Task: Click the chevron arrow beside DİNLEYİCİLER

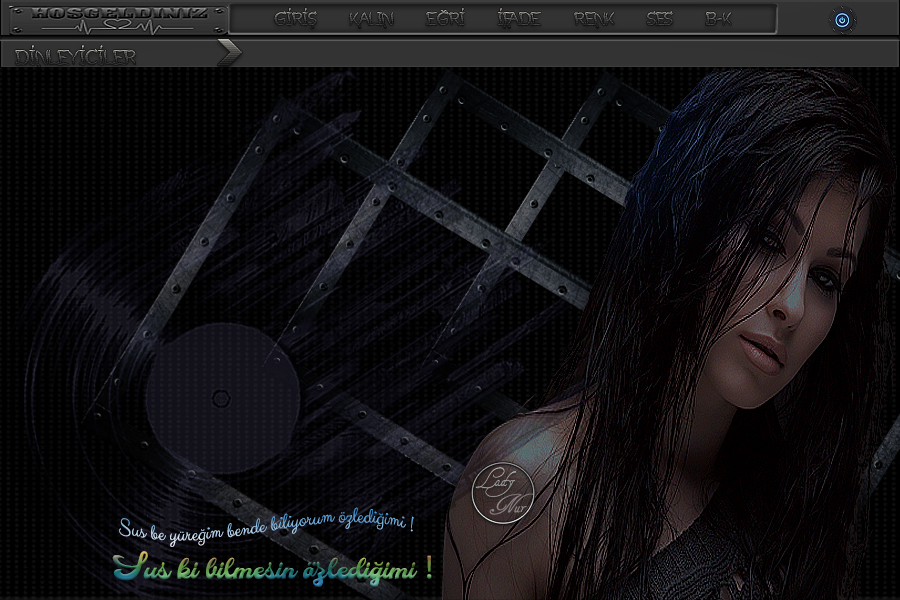Action: (229, 54)
